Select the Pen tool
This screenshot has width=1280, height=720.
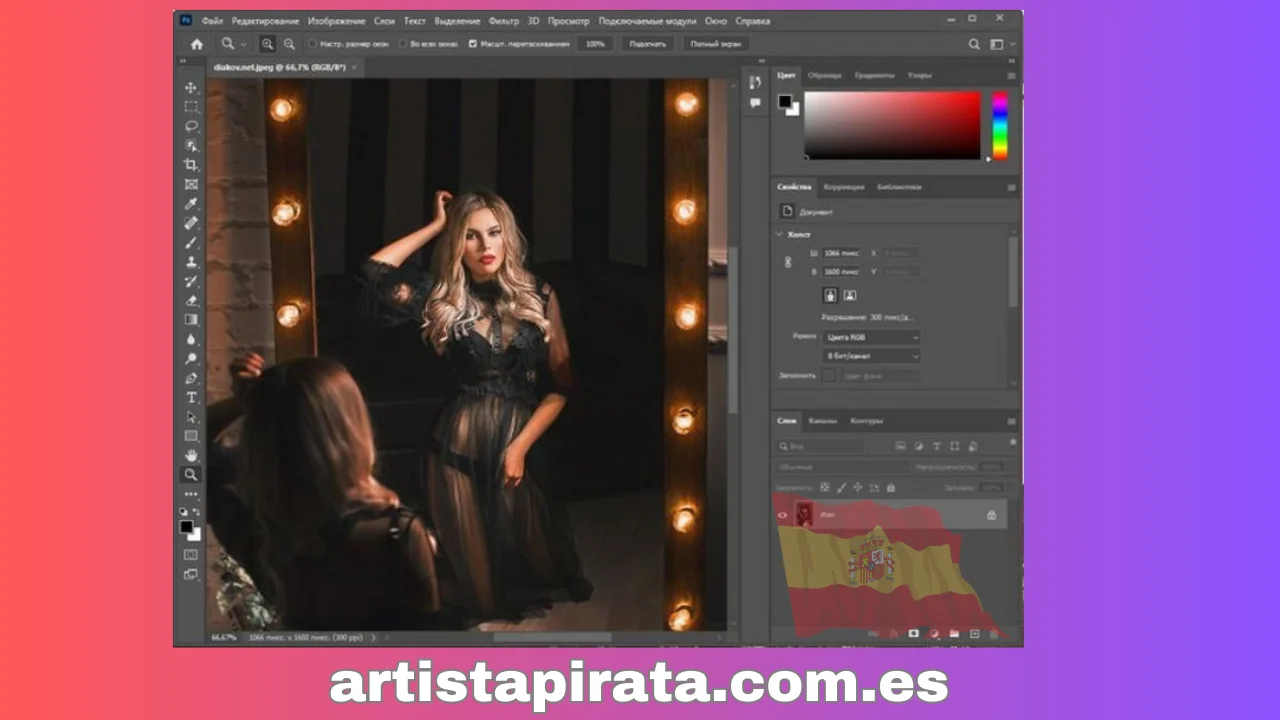coord(191,378)
